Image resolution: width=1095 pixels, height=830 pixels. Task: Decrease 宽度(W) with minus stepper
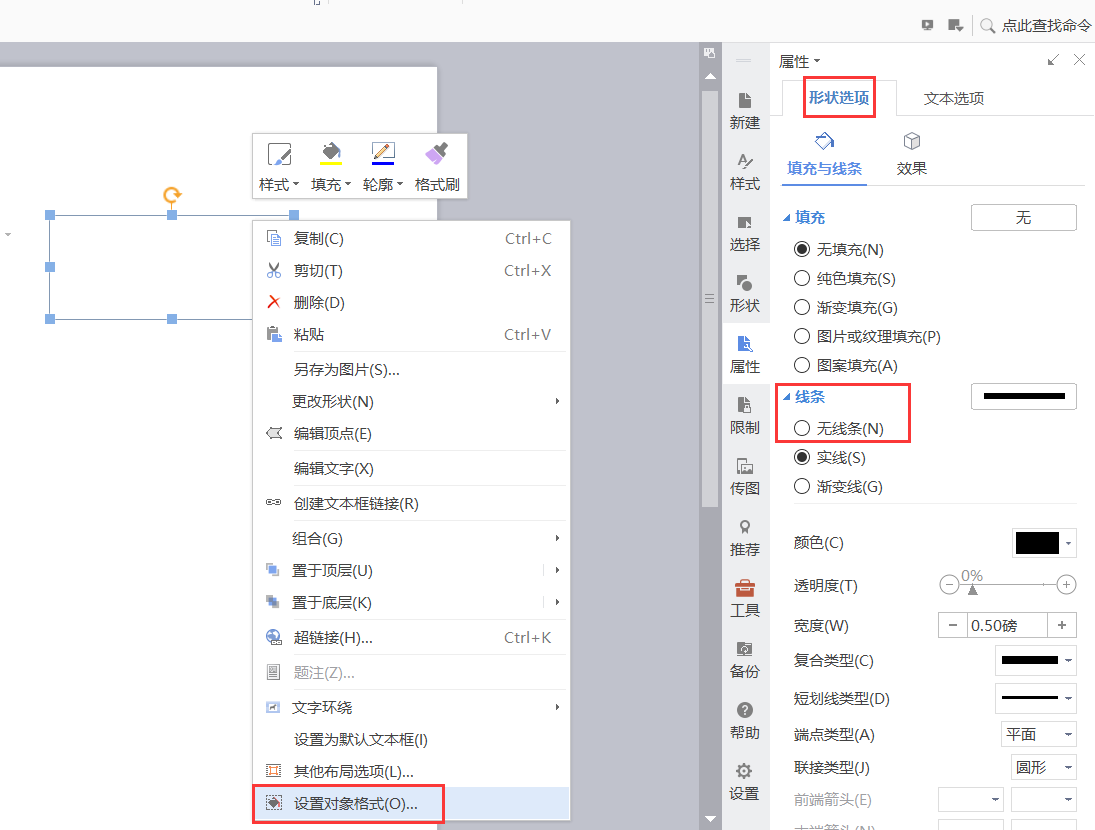pyautogui.click(x=953, y=625)
